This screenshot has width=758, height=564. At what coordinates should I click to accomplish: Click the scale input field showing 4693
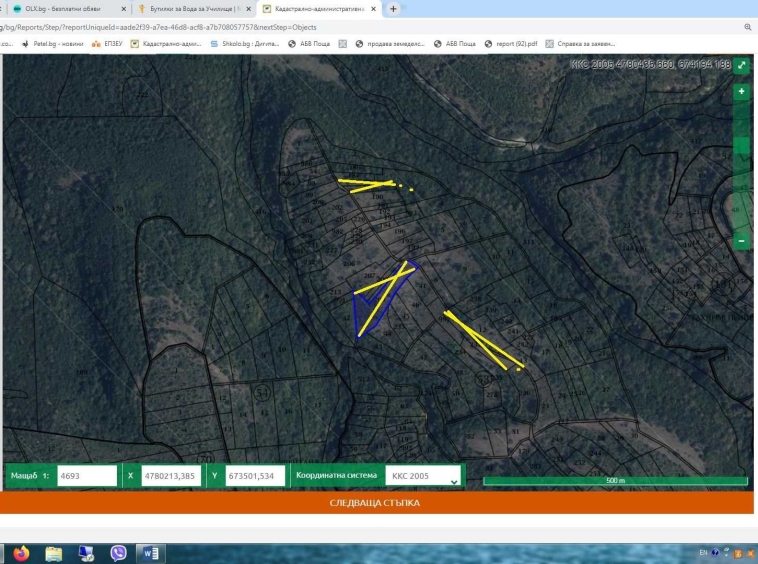click(x=87, y=476)
